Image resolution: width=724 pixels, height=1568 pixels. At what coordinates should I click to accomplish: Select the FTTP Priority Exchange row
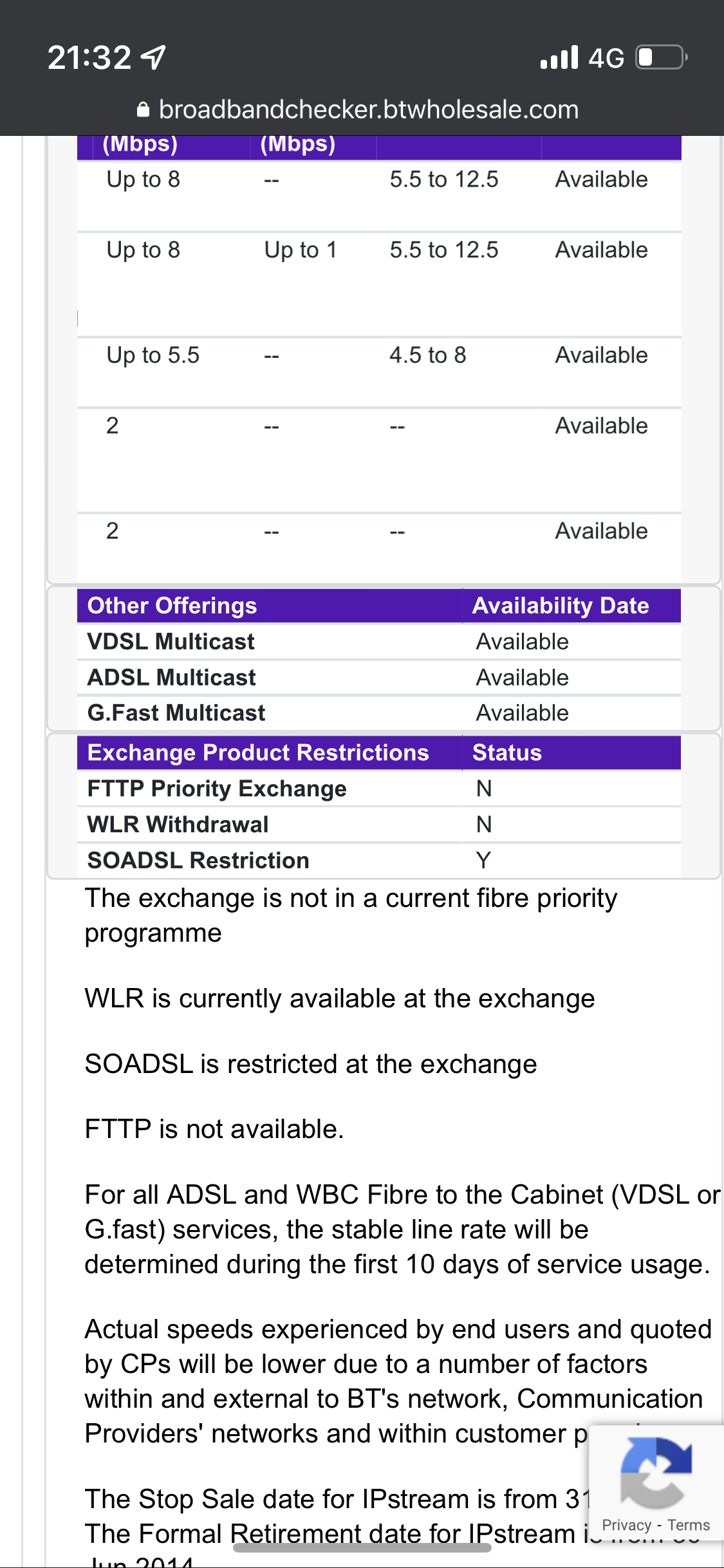(x=217, y=789)
